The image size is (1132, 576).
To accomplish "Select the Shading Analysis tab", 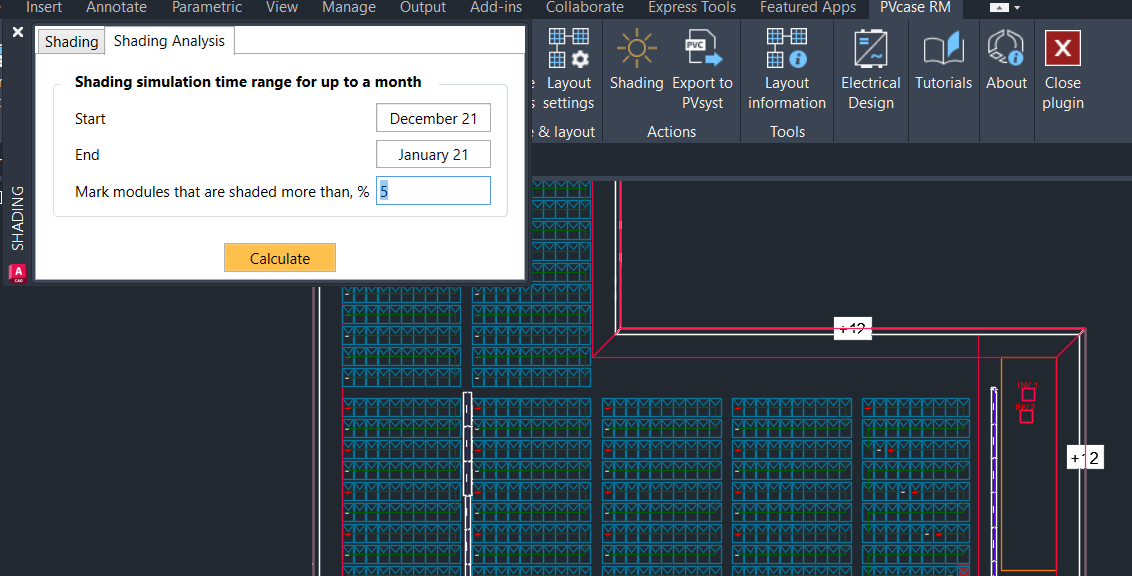I will tap(169, 41).
